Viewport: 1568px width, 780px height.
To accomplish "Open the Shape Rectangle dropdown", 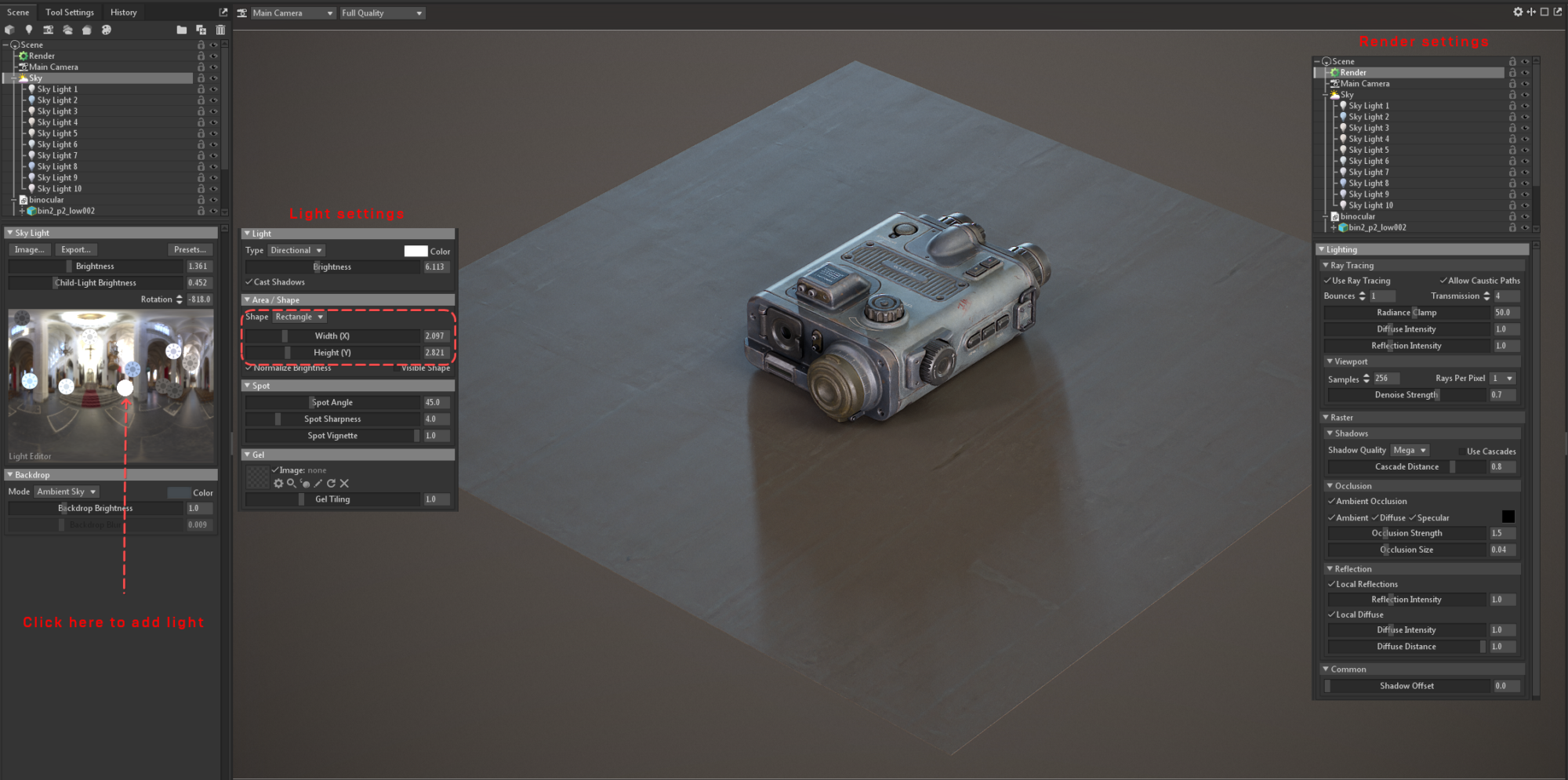I will click(x=299, y=317).
